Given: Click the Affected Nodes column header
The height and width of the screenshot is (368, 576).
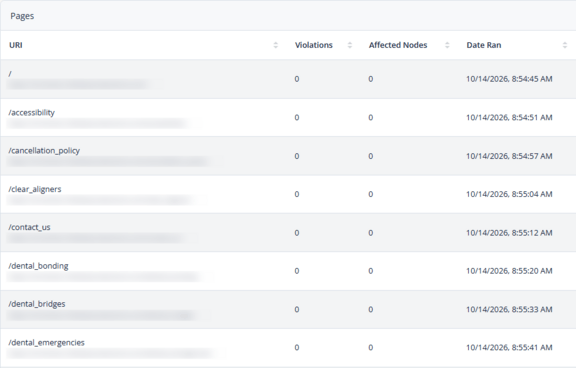Looking at the screenshot, I should (398, 45).
